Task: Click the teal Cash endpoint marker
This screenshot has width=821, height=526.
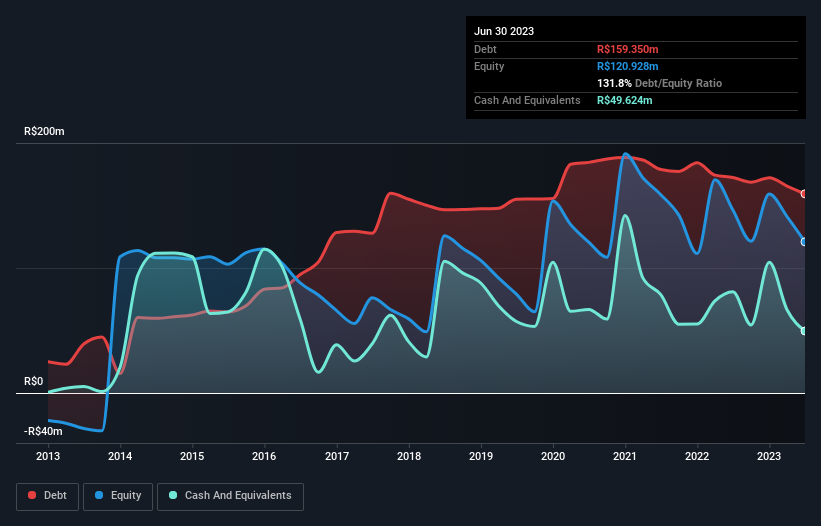Action: pyautogui.click(x=804, y=331)
